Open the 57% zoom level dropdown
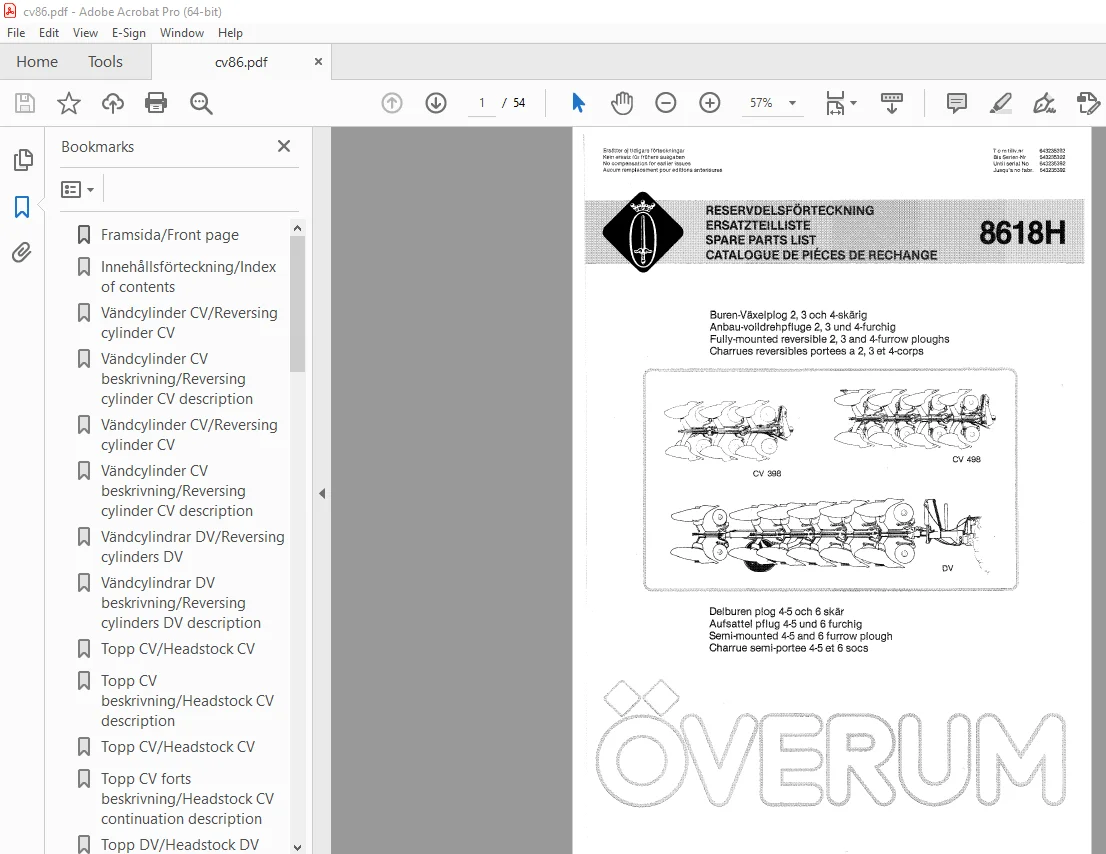Image resolution: width=1106 pixels, height=854 pixels. pos(793,103)
